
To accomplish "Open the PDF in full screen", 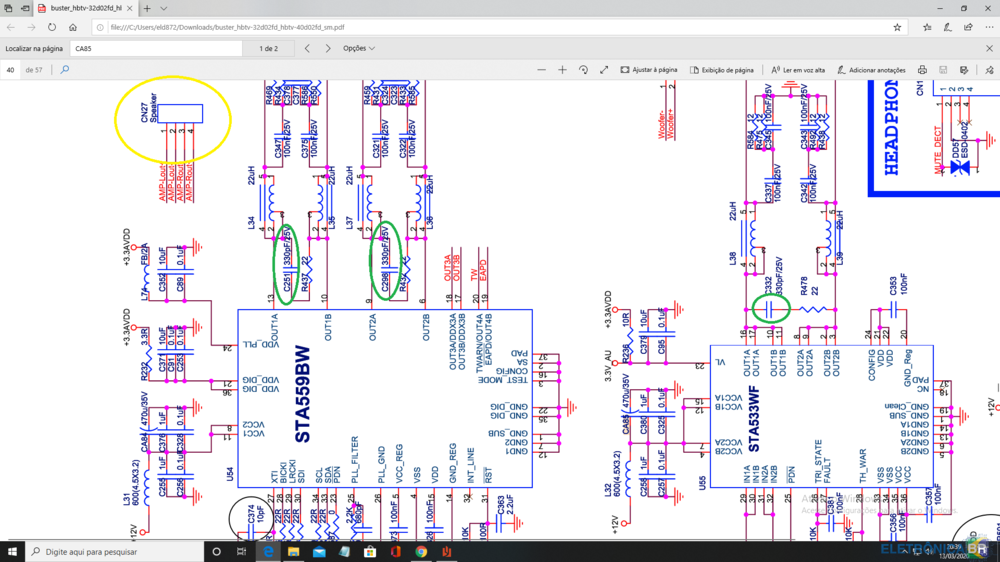I will point(604,70).
